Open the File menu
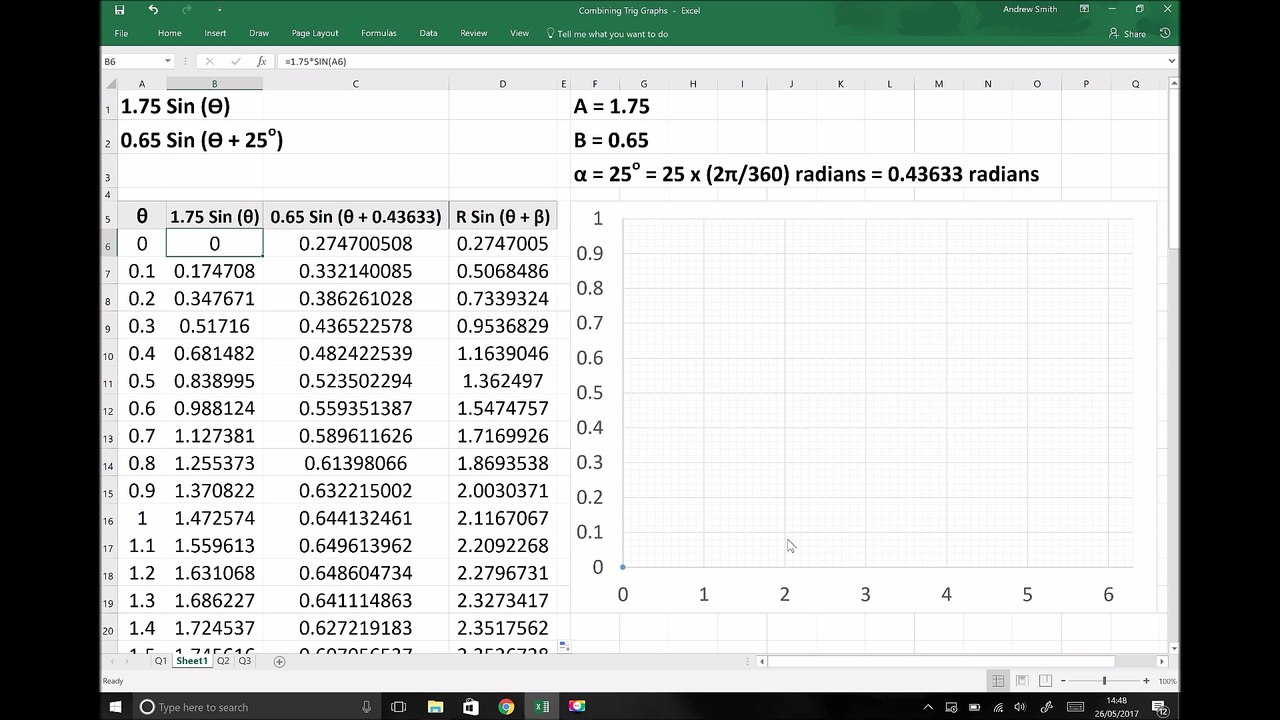 (x=121, y=33)
